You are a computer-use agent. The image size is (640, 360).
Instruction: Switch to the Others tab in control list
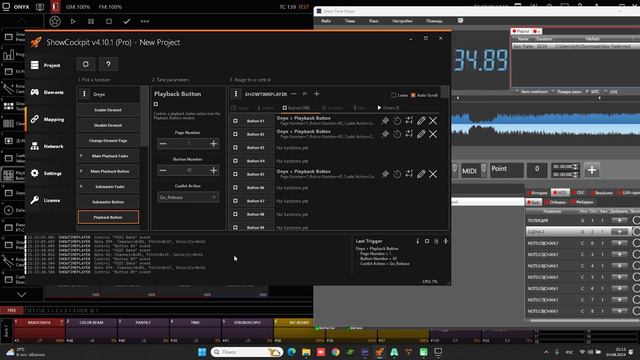[x=388, y=108]
